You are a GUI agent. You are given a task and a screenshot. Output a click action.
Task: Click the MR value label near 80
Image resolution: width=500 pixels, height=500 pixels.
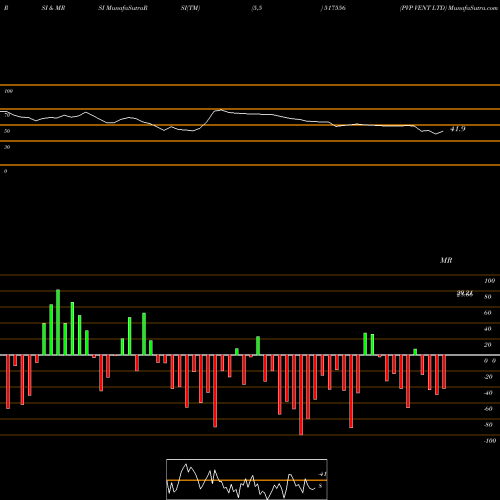coord(465,294)
